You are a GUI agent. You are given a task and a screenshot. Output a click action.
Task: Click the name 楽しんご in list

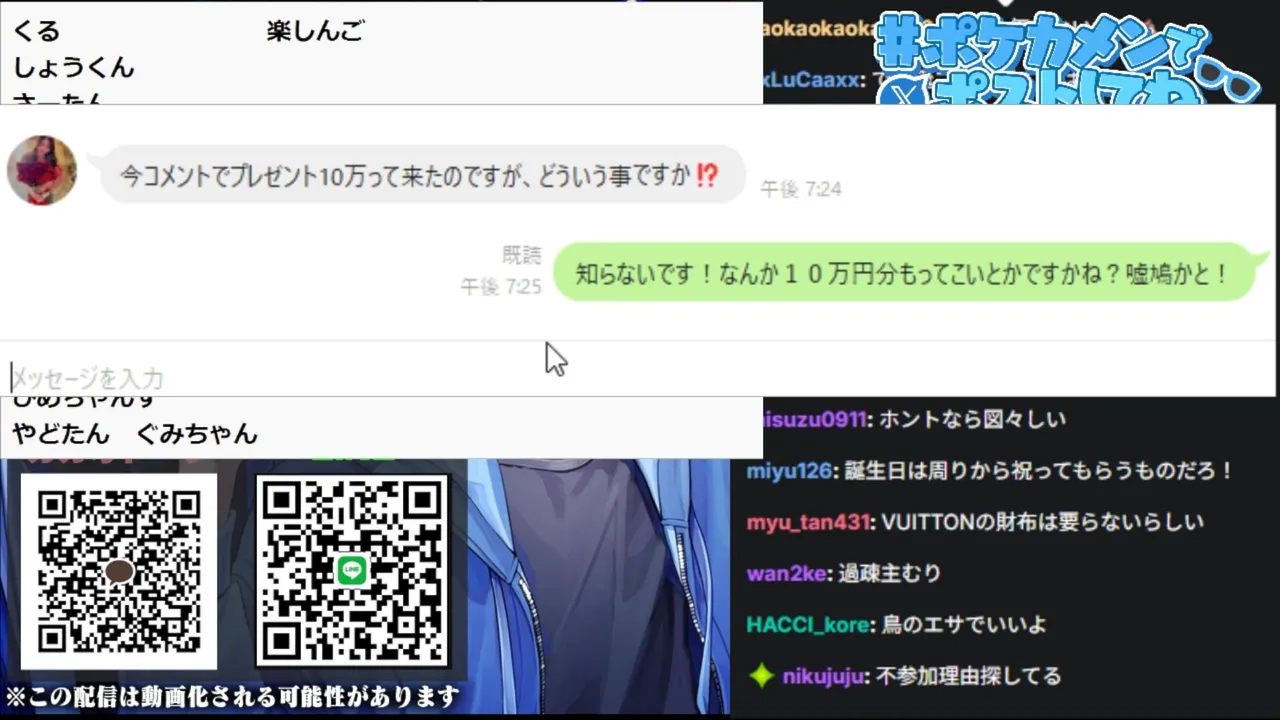click(316, 32)
